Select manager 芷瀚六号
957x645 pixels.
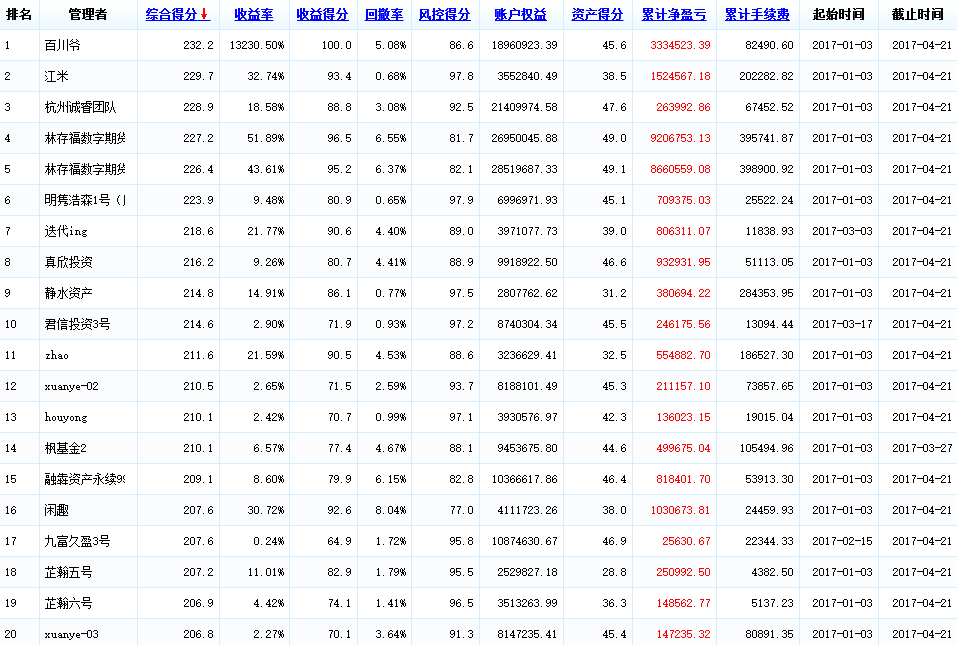(68, 604)
